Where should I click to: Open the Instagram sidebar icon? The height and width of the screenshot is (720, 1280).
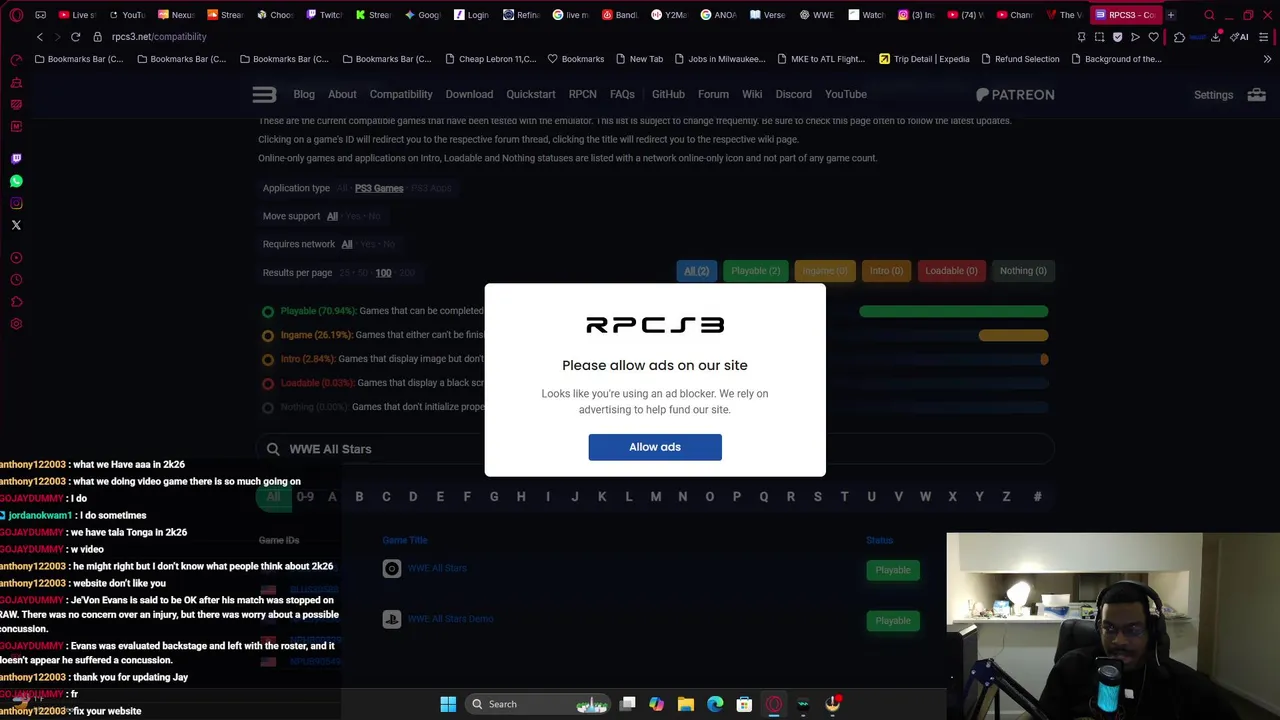[x=16, y=203]
